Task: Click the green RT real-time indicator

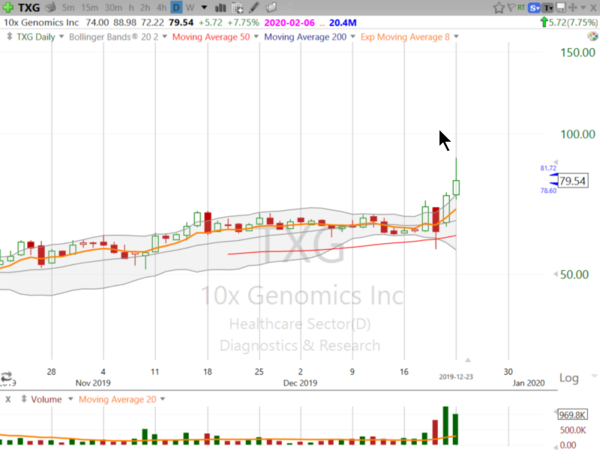Action: coord(521,7)
